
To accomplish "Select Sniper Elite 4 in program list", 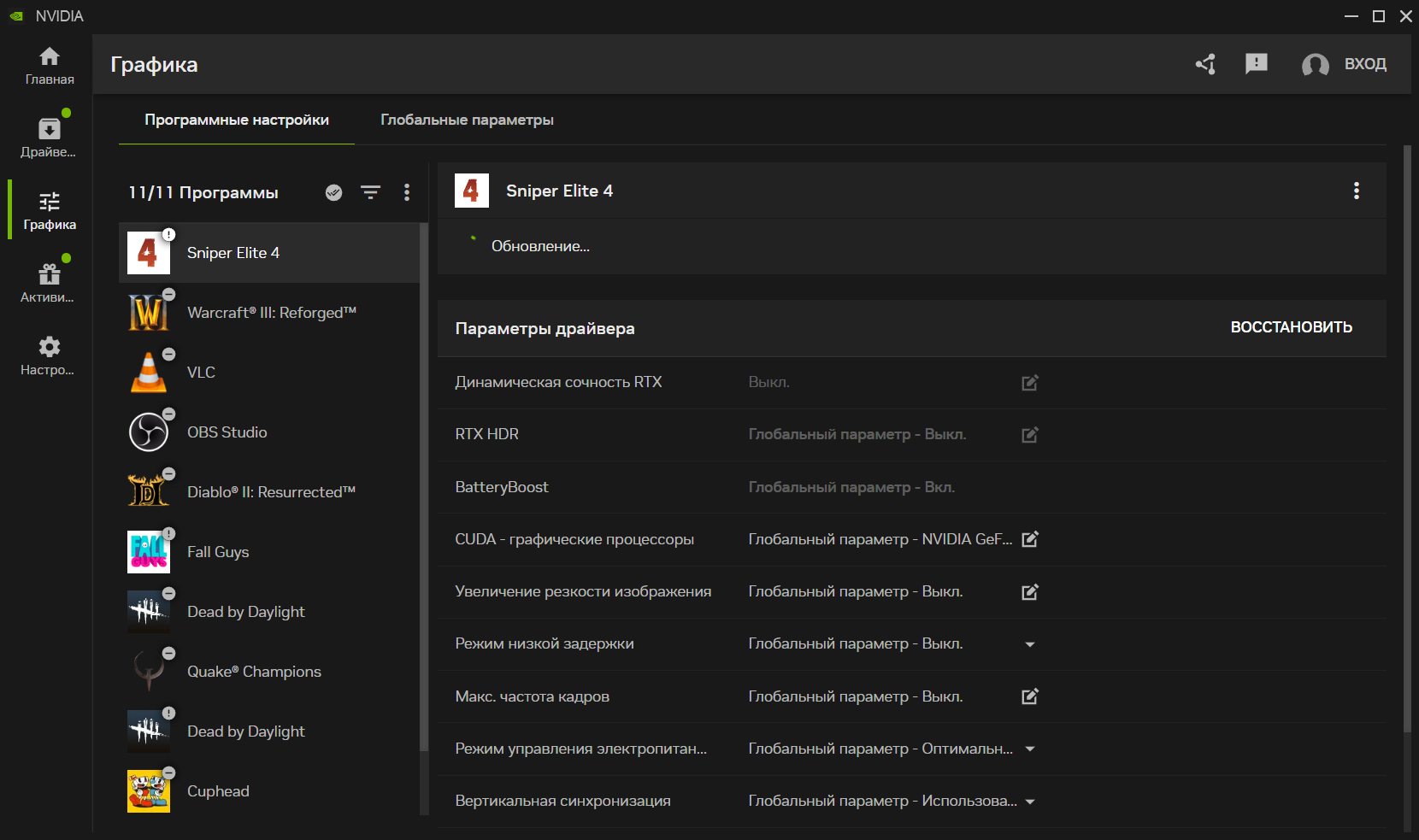I will [269, 253].
